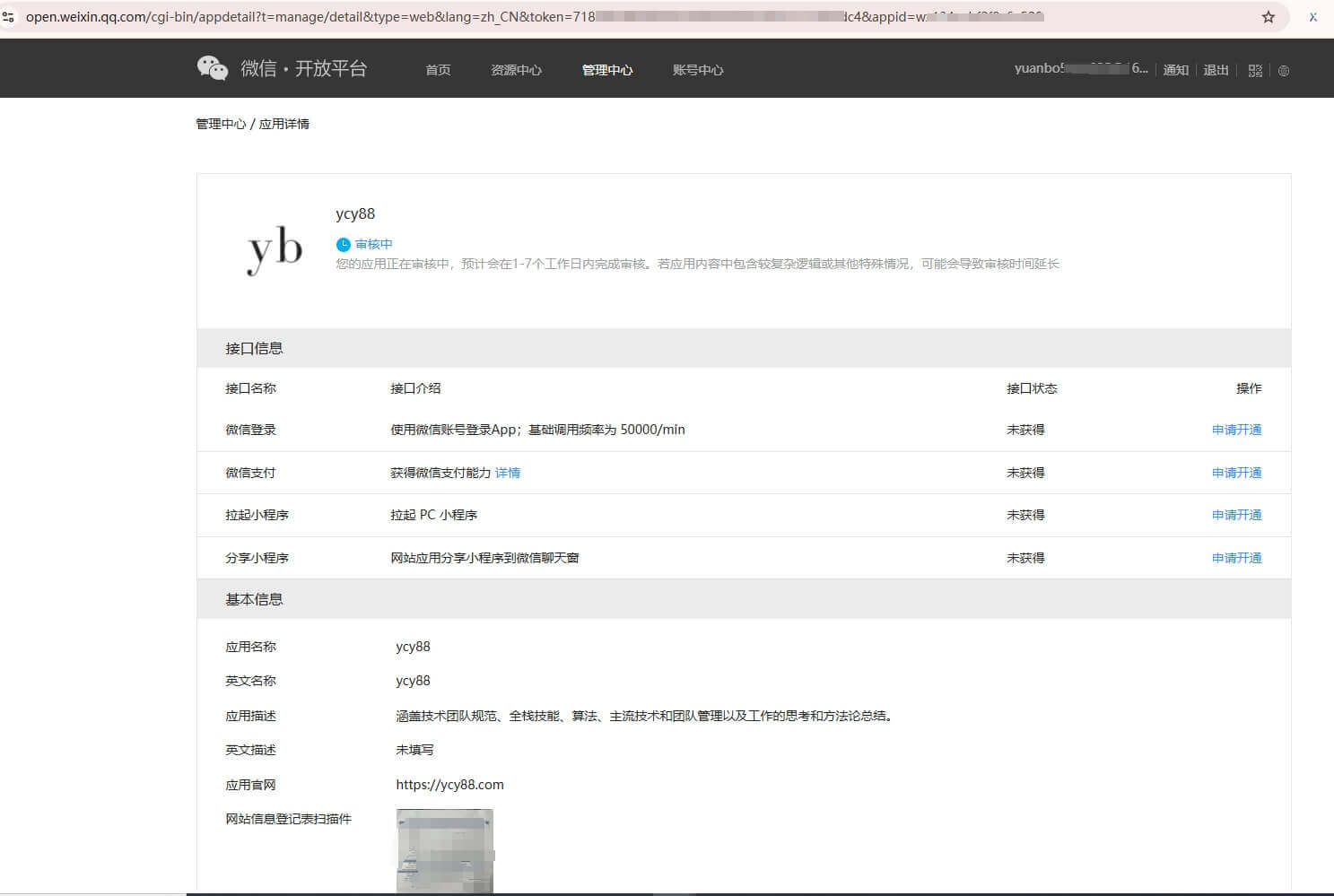Click 退出 to log out

point(1216,70)
